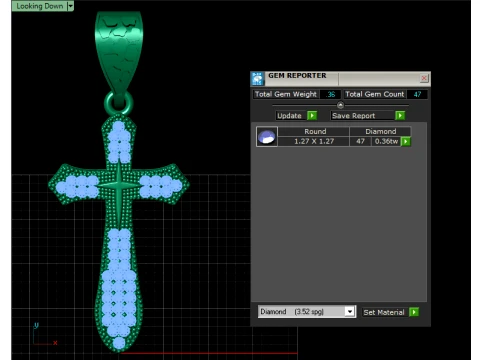Select the center star on the cross
This screenshot has height=360, width=480.
click(119, 185)
